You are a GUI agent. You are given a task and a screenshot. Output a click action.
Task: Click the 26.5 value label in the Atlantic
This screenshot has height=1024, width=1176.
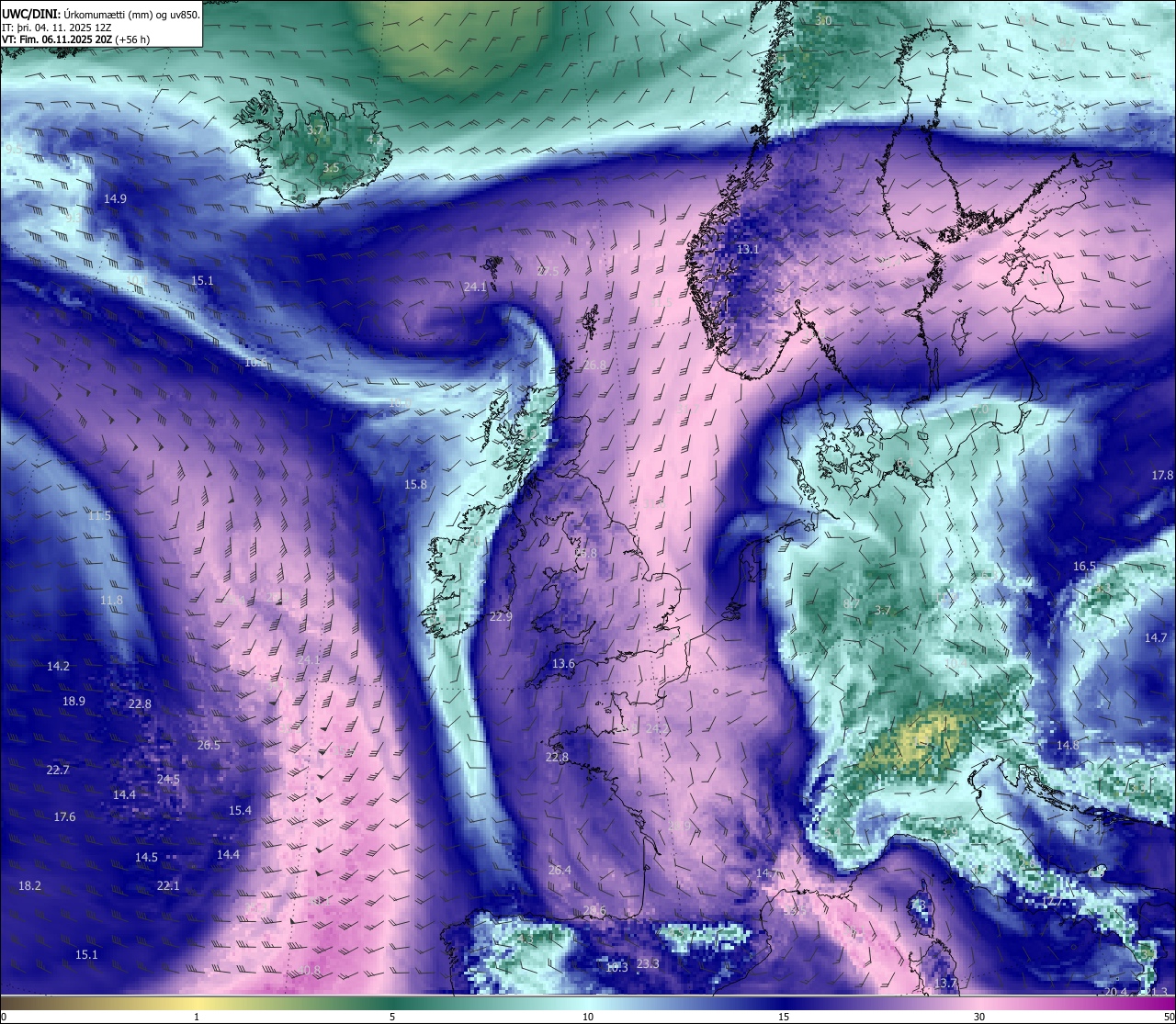[209, 746]
